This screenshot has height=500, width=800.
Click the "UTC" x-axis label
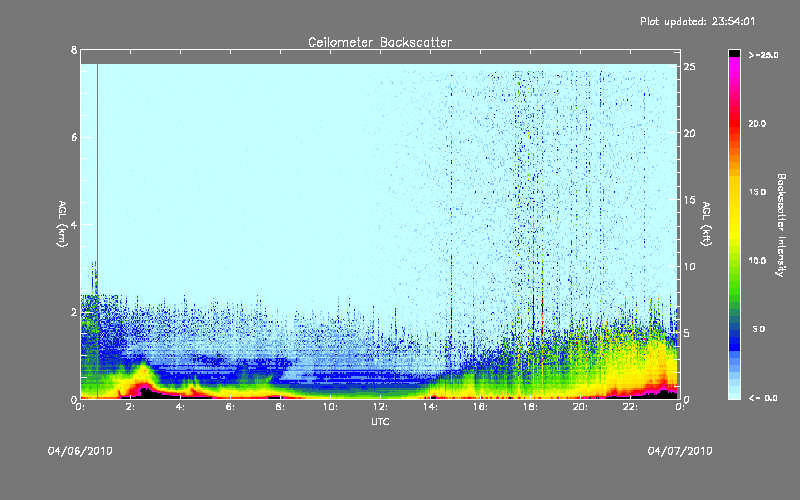(x=380, y=421)
